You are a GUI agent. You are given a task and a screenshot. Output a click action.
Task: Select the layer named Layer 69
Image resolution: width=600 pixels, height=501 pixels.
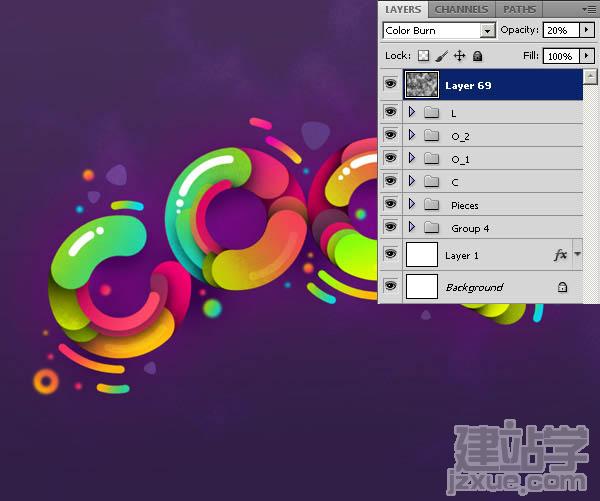pyautogui.click(x=468, y=85)
